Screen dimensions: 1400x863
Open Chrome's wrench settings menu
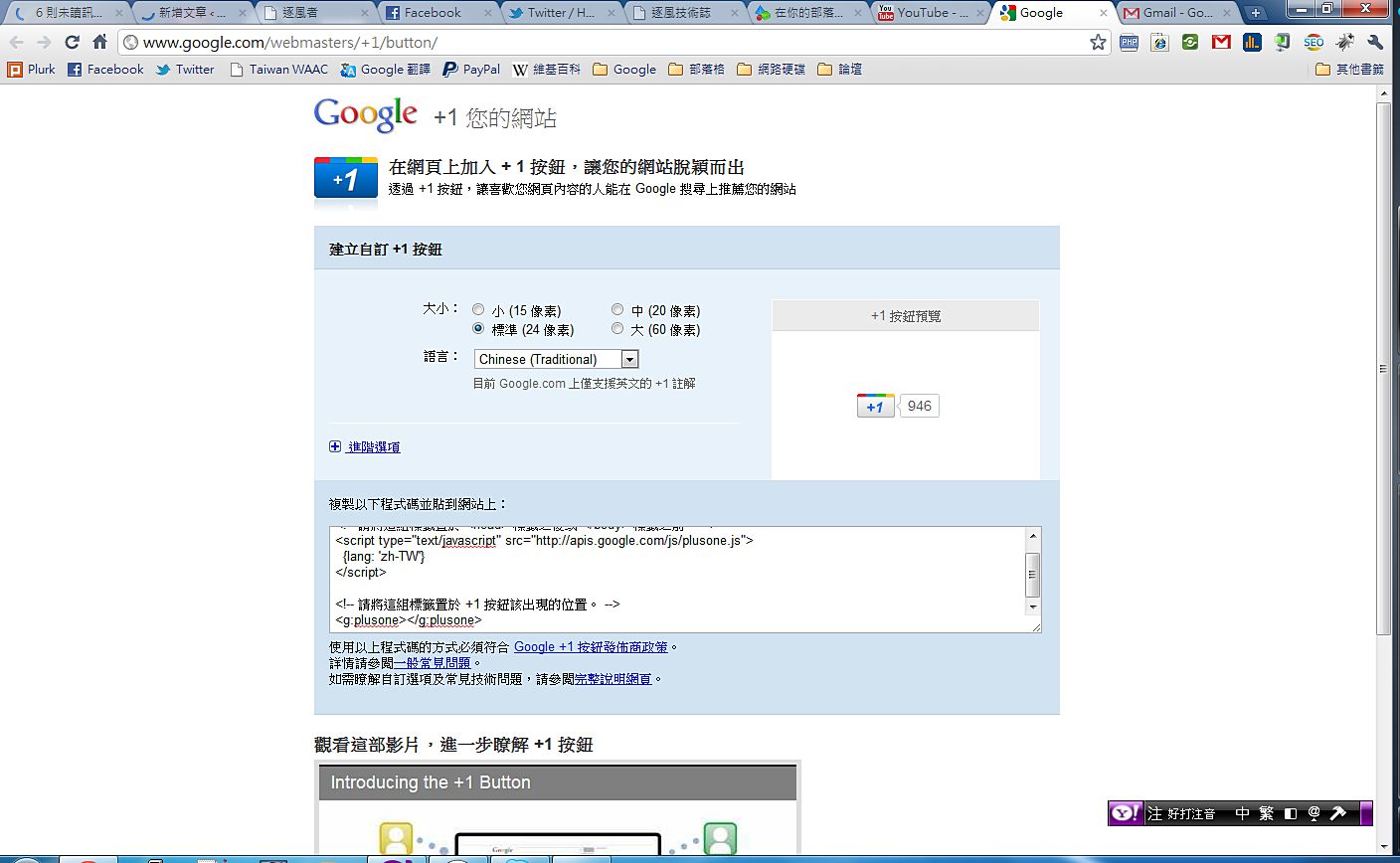point(1376,42)
